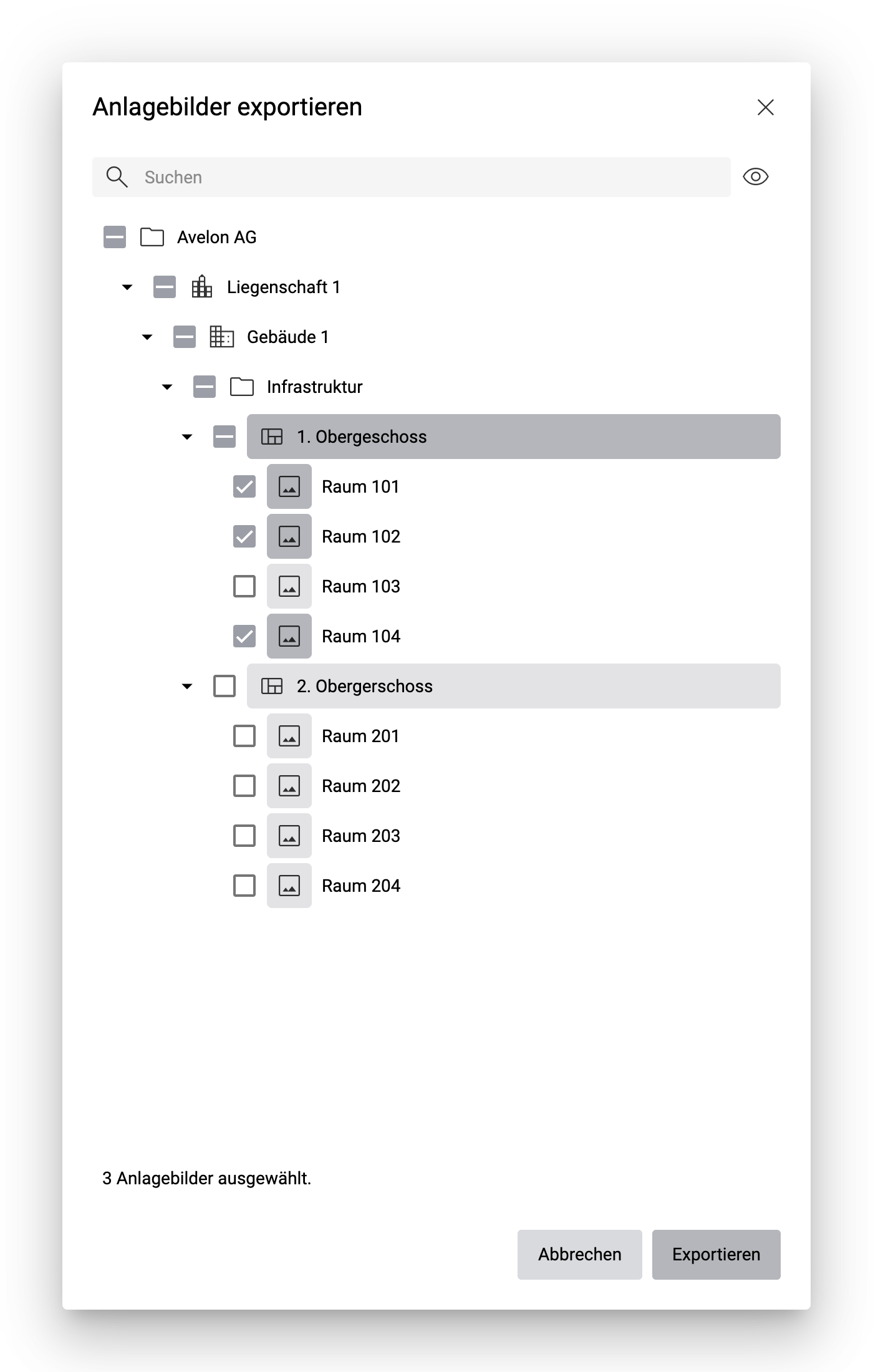Enable the Raum 103 checkbox
873x1372 pixels.
[x=244, y=586]
